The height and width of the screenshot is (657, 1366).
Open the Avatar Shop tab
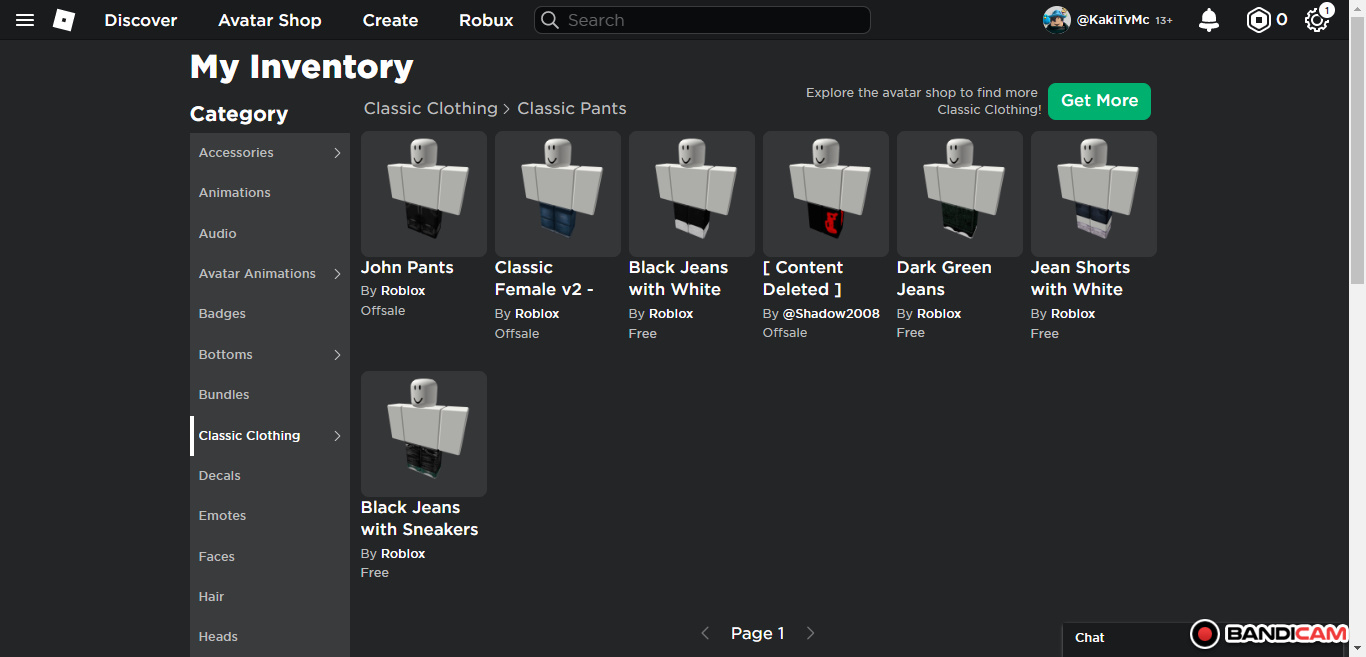click(270, 20)
